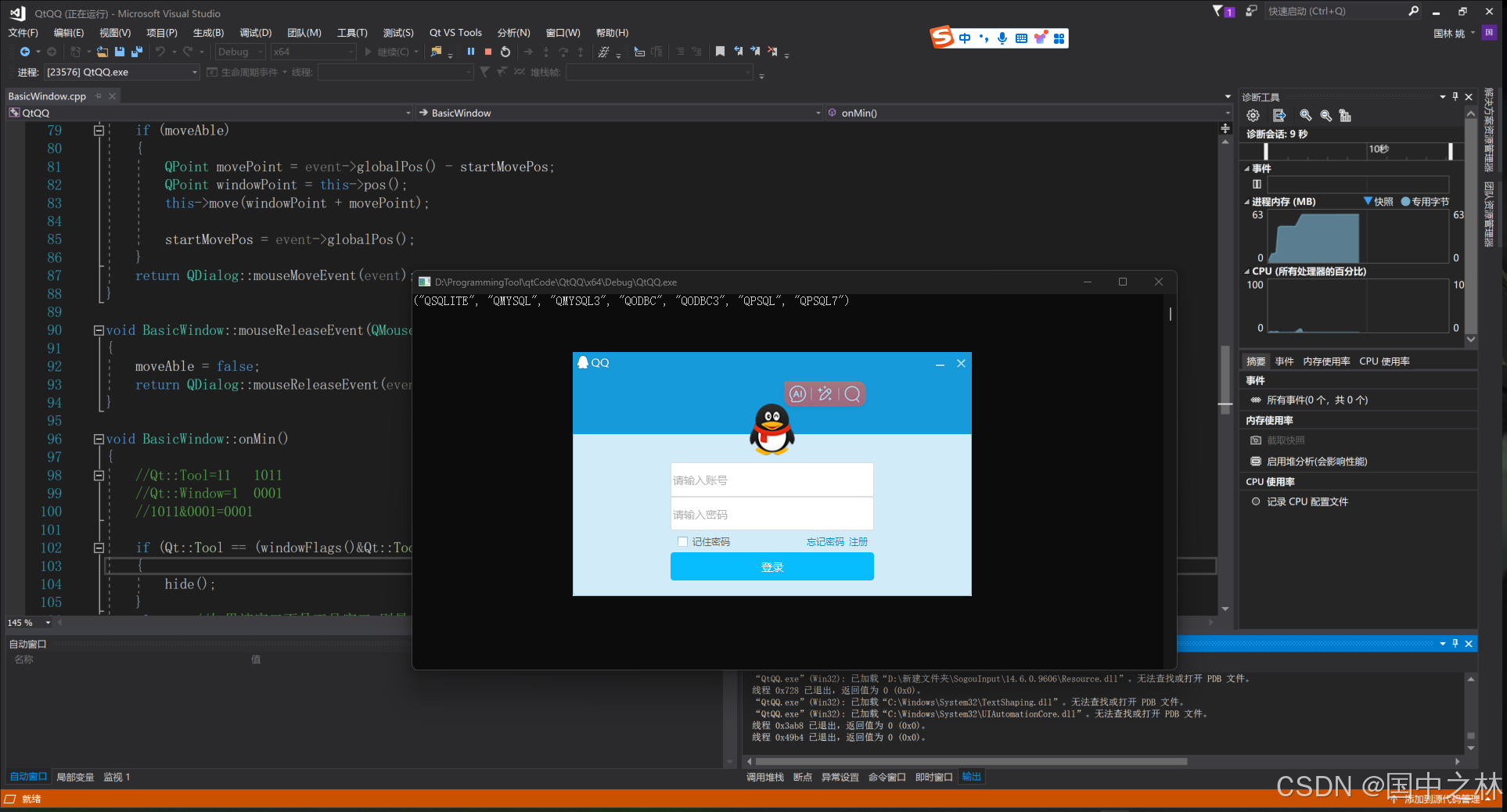Toggle the 专用字节 legend marker
Viewport: 1507px width, 812px height.
(x=1405, y=201)
